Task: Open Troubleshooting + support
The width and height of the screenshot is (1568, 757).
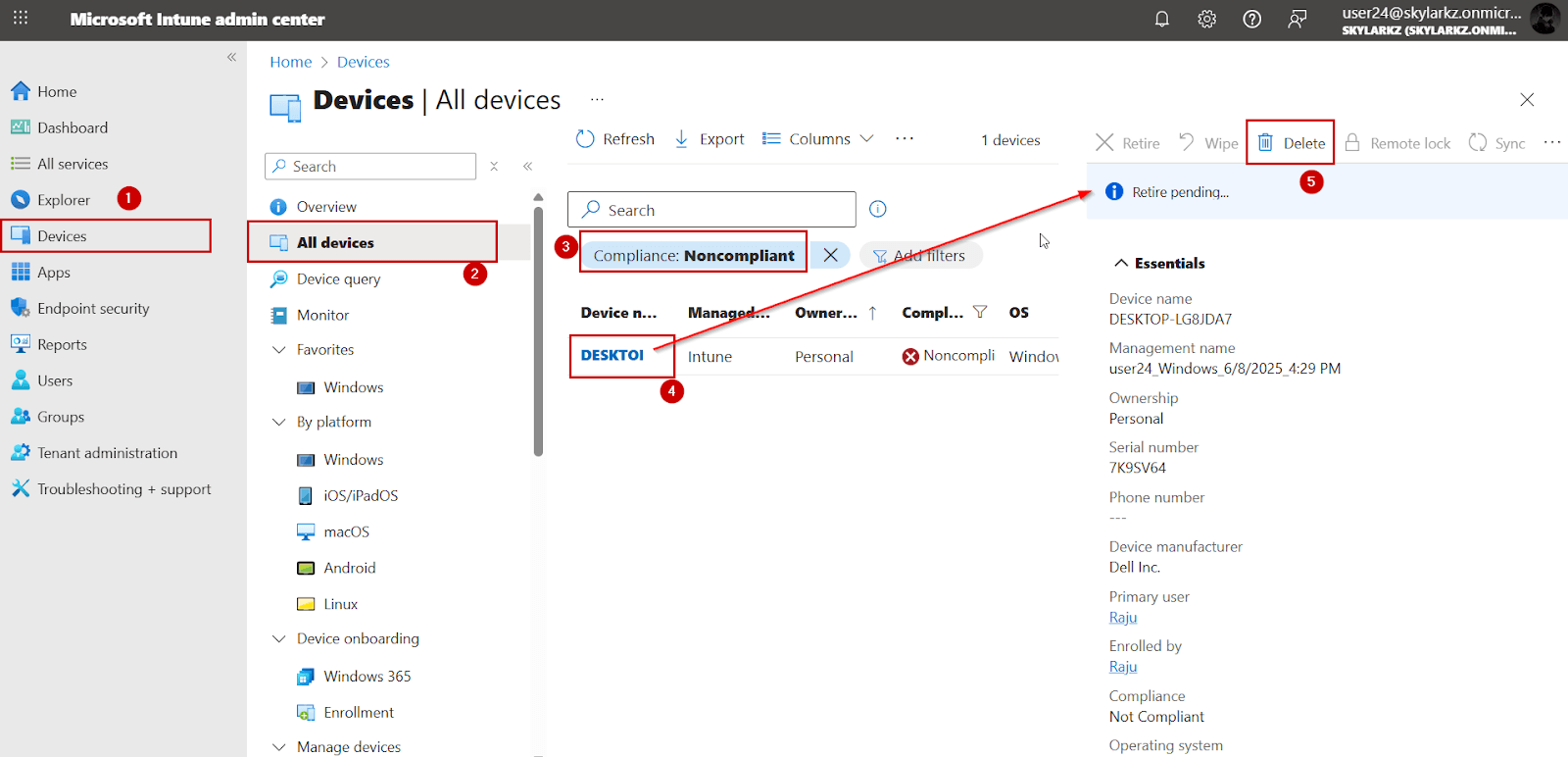Action: (x=123, y=489)
